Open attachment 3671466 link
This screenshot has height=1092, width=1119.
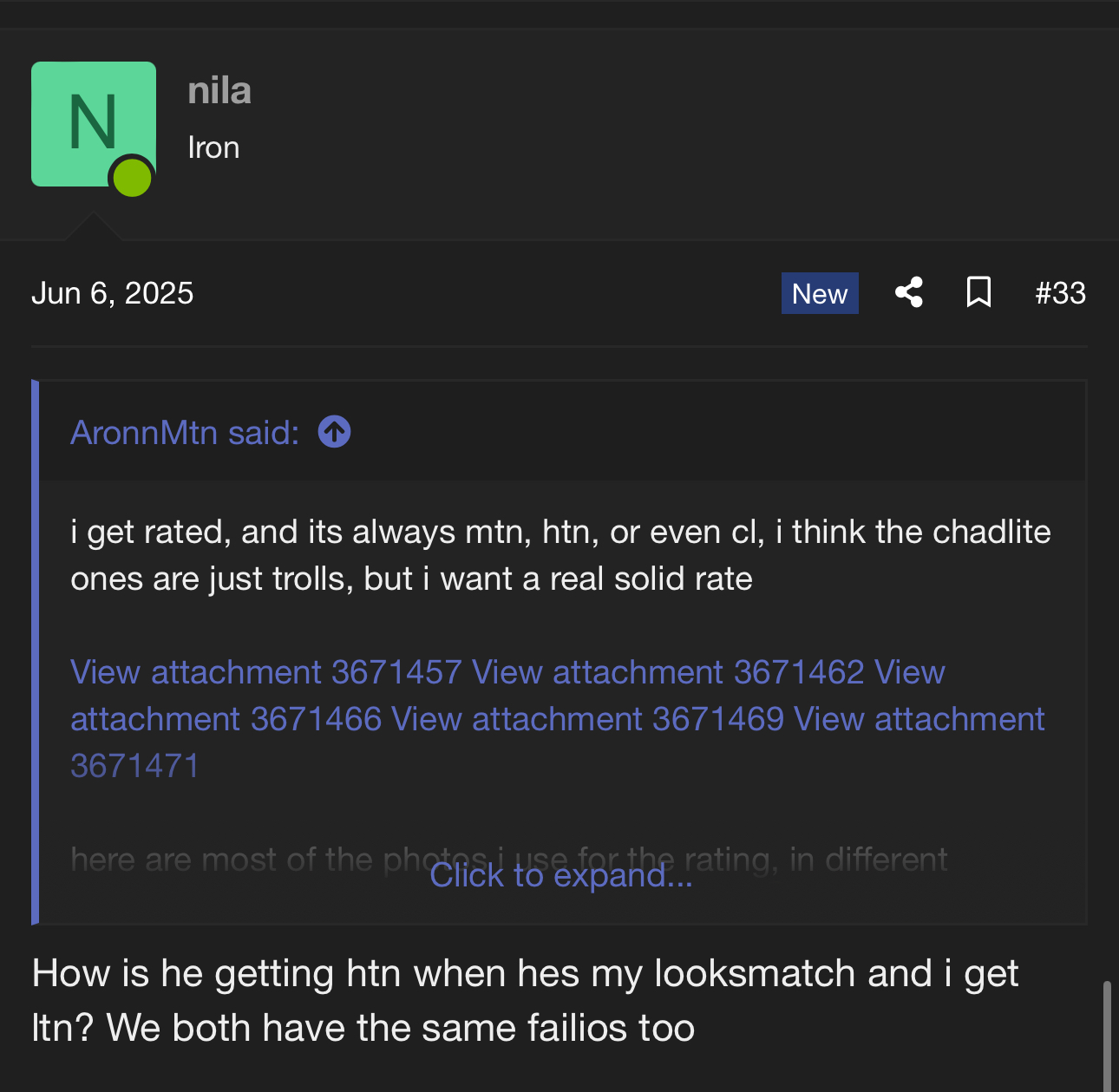click(x=226, y=719)
